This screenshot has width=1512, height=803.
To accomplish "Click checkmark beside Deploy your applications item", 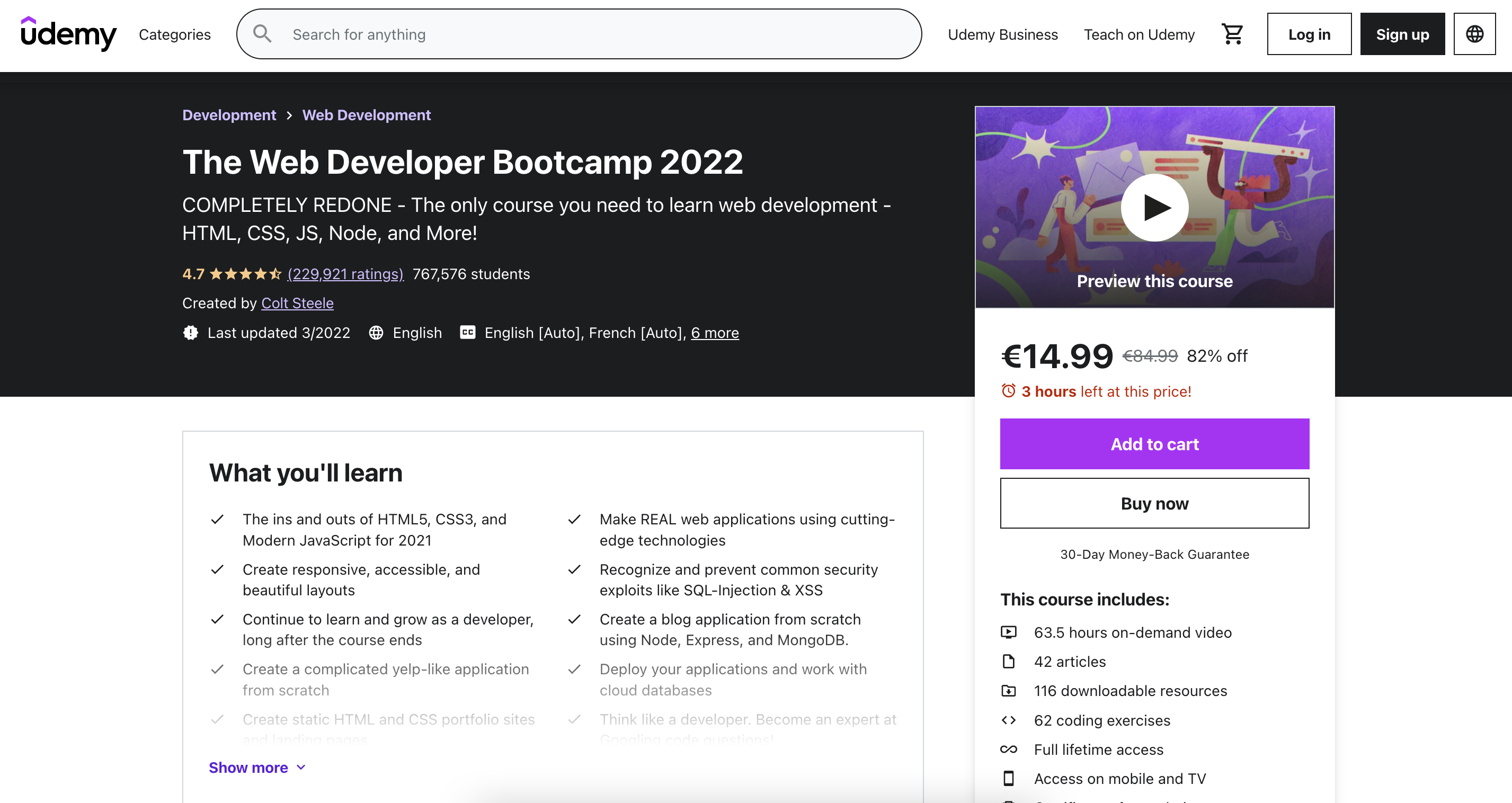I will pyautogui.click(x=574, y=669).
